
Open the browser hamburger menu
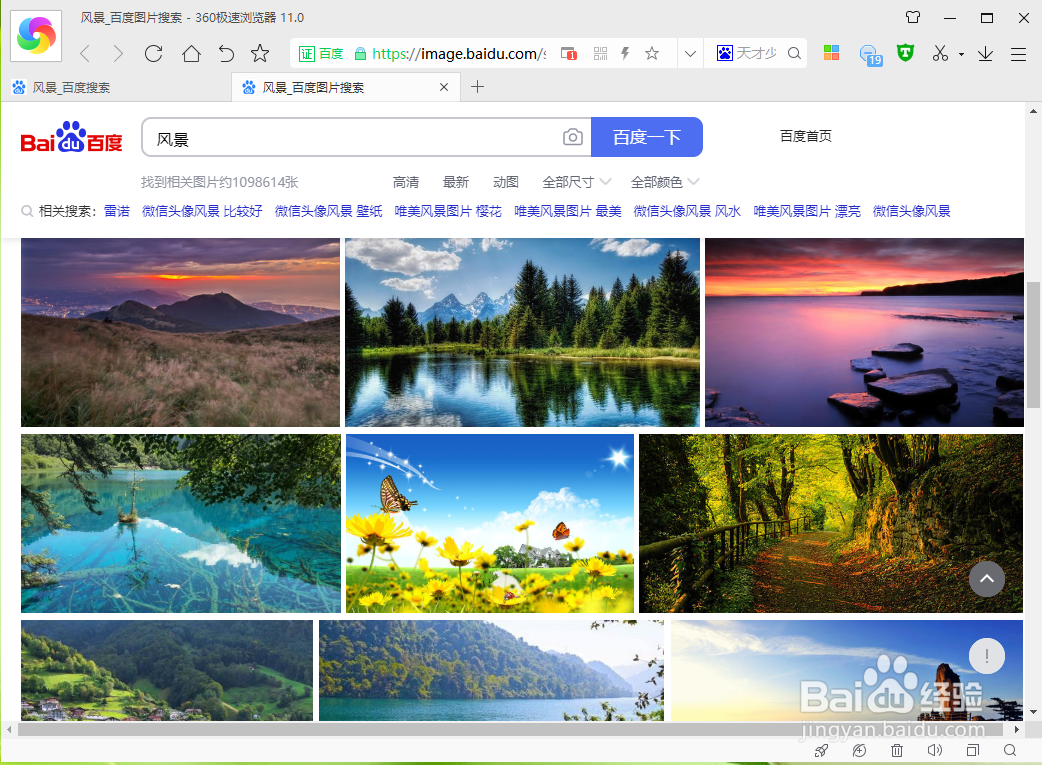pos(1018,53)
